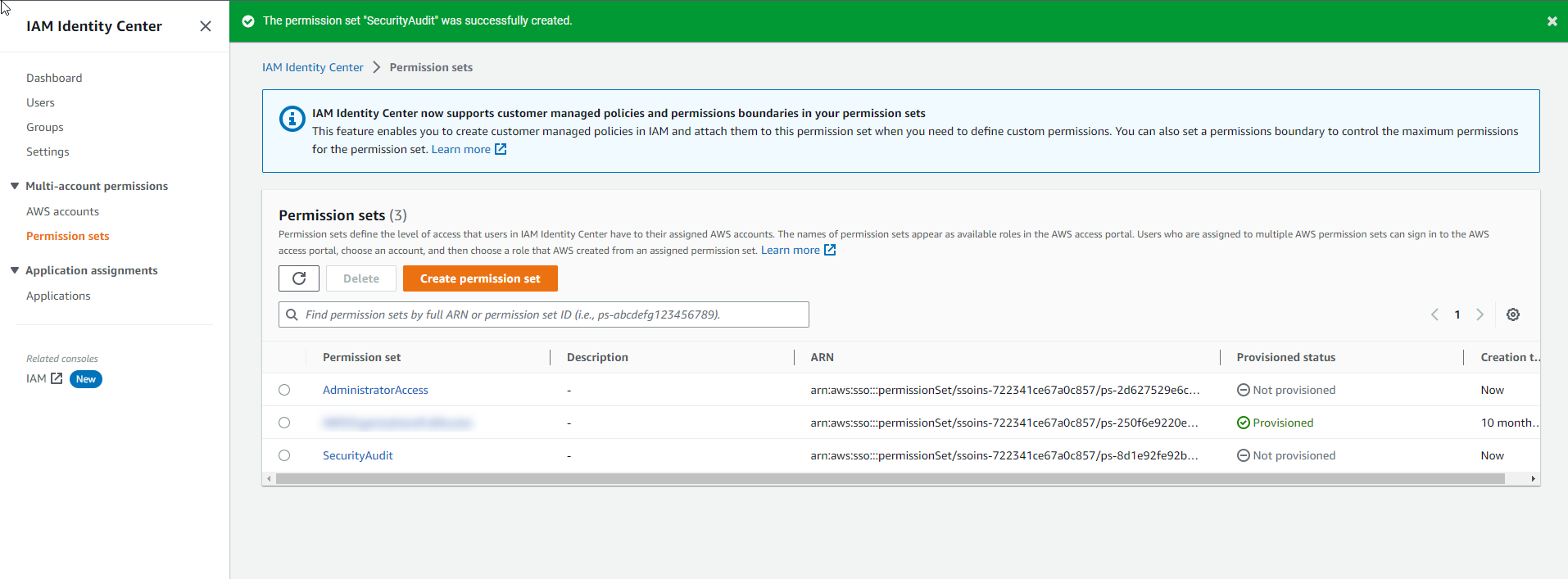Open Applications in the side navigation

[x=58, y=296]
